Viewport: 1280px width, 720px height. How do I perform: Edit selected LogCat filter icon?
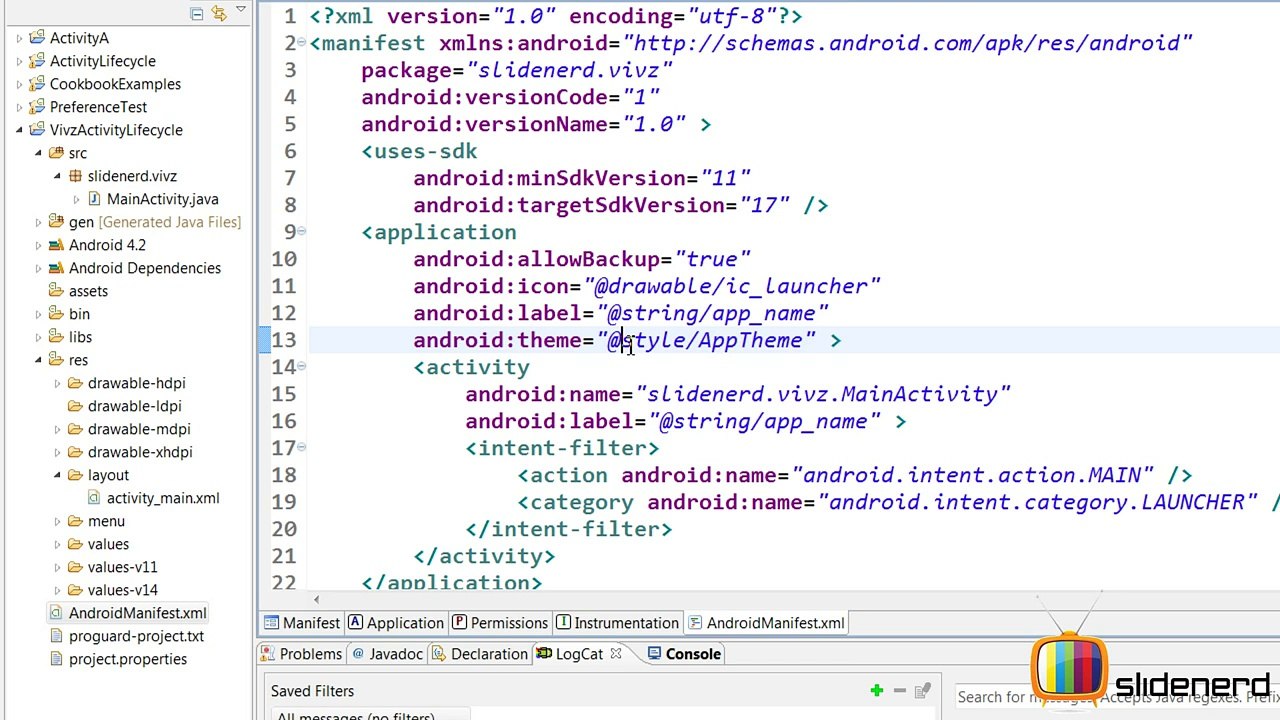(923, 690)
